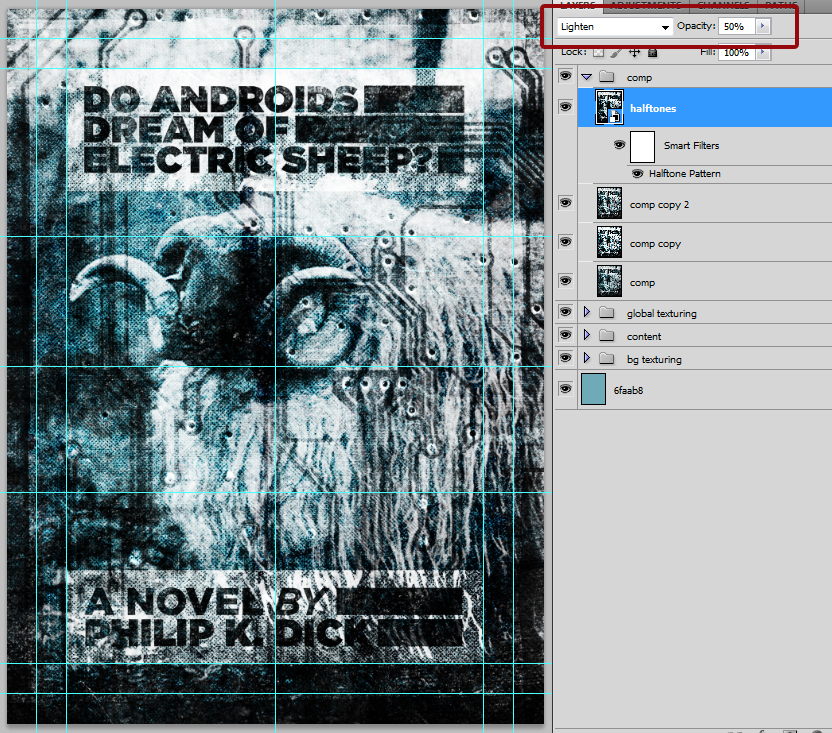
Task: Select the comp copy layer thumbnail
Action: point(609,242)
